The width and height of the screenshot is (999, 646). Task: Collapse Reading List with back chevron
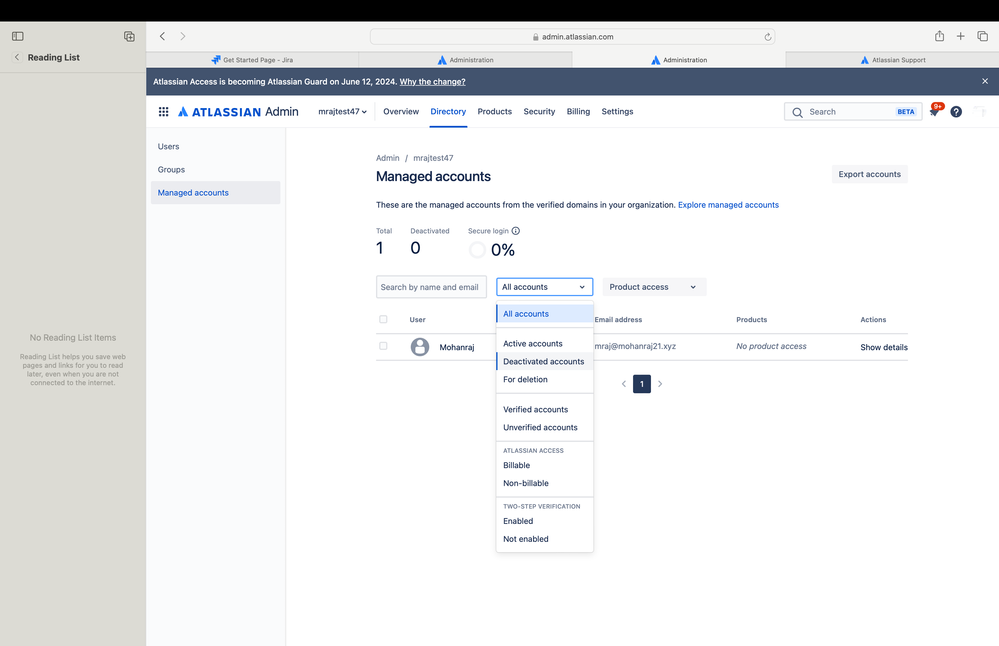coord(17,57)
